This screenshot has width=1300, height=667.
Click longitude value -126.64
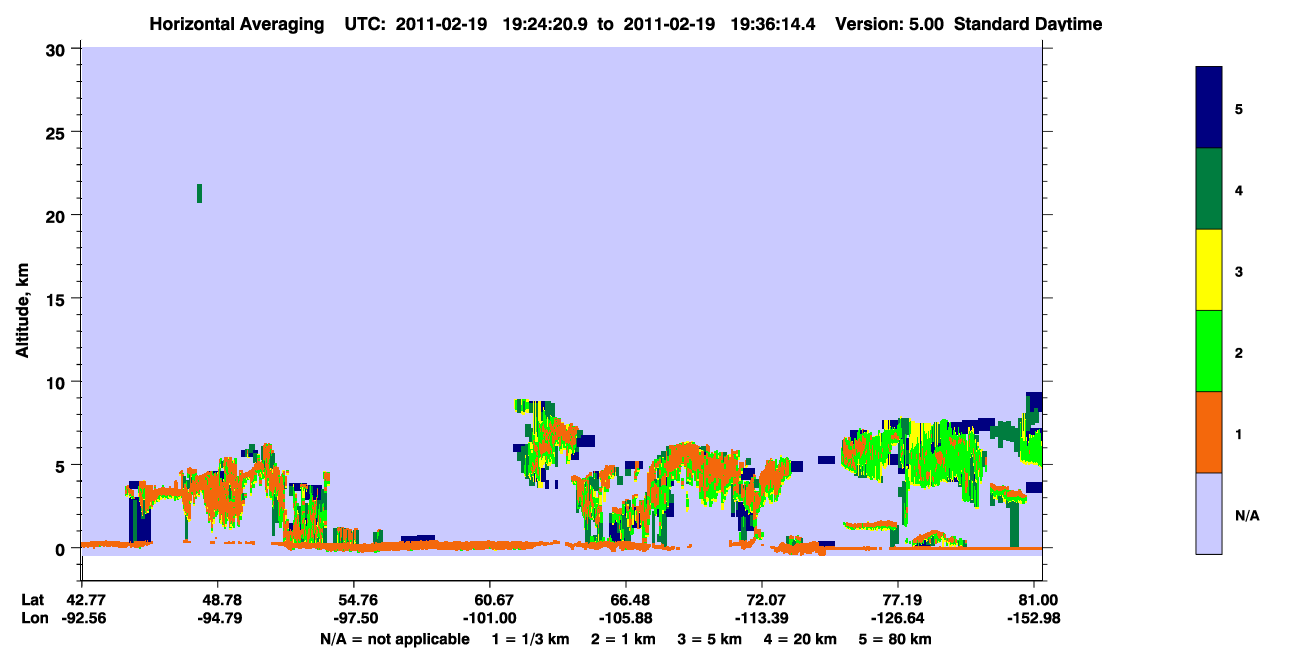coord(898,617)
